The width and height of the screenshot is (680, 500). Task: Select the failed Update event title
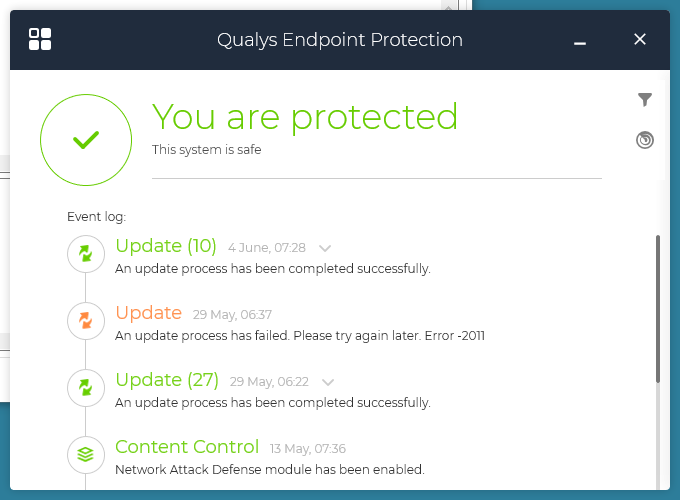tap(149, 313)
